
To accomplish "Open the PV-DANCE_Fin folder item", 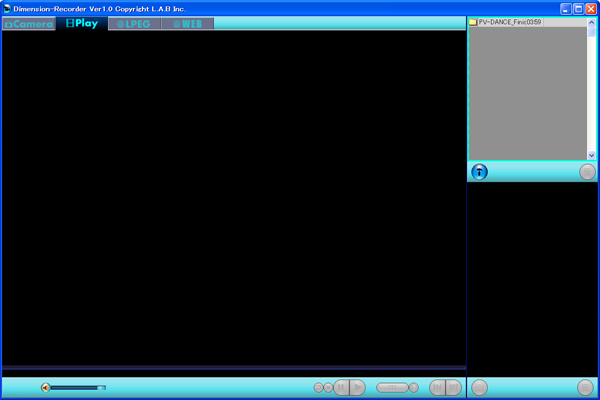I will pos(510,22).
